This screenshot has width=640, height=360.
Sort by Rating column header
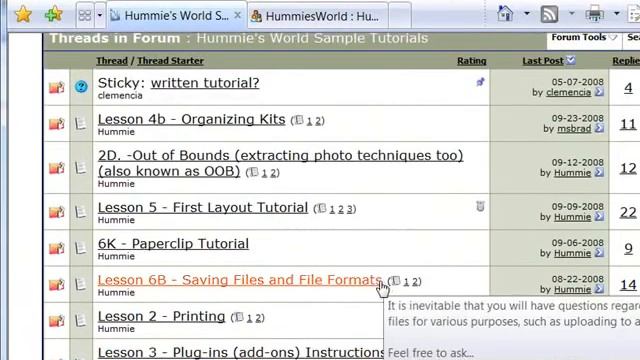(471, 61)
